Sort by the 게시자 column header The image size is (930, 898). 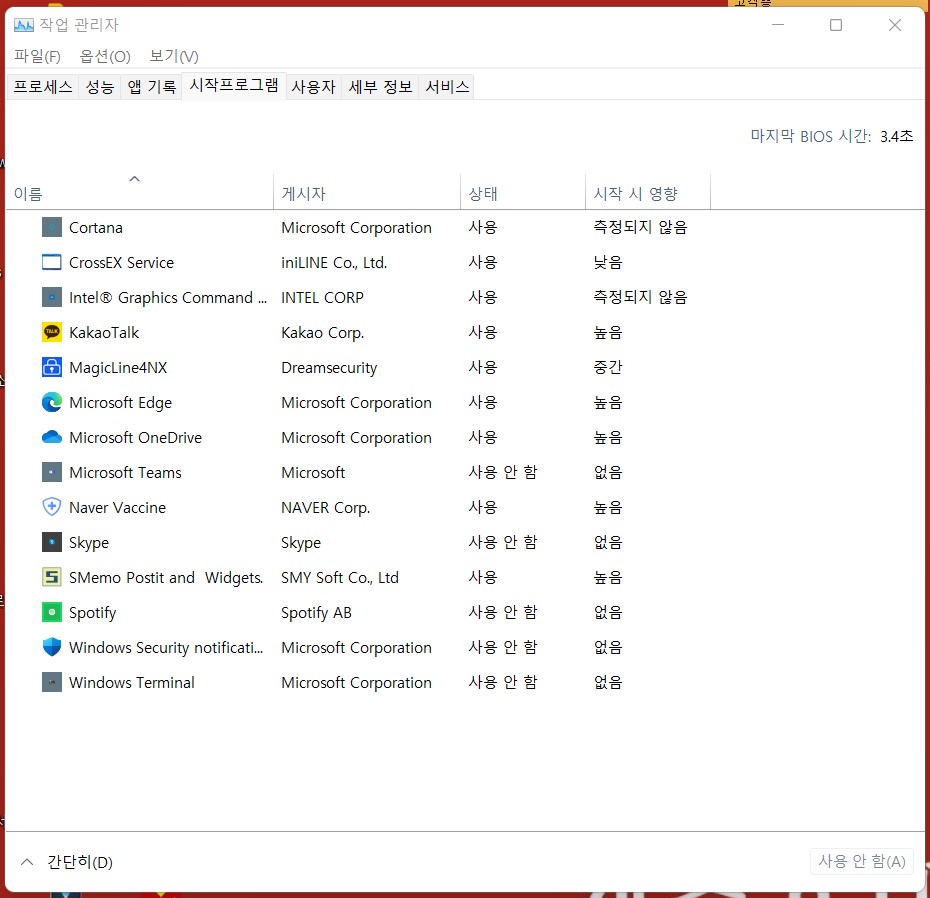pyautogui.click(x=367, y=191)
